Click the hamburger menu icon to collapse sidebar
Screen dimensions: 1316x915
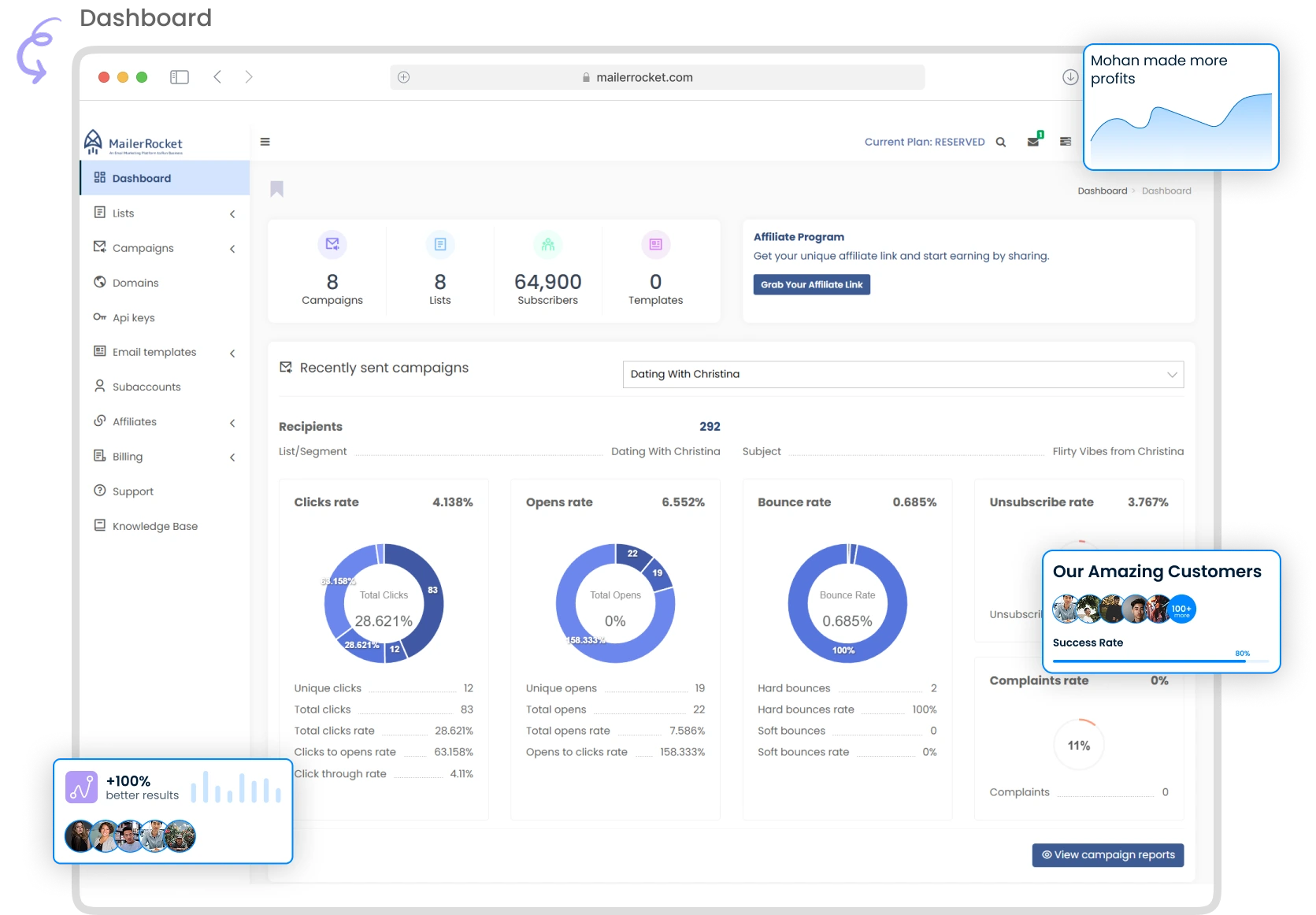[x=265, y=142]
